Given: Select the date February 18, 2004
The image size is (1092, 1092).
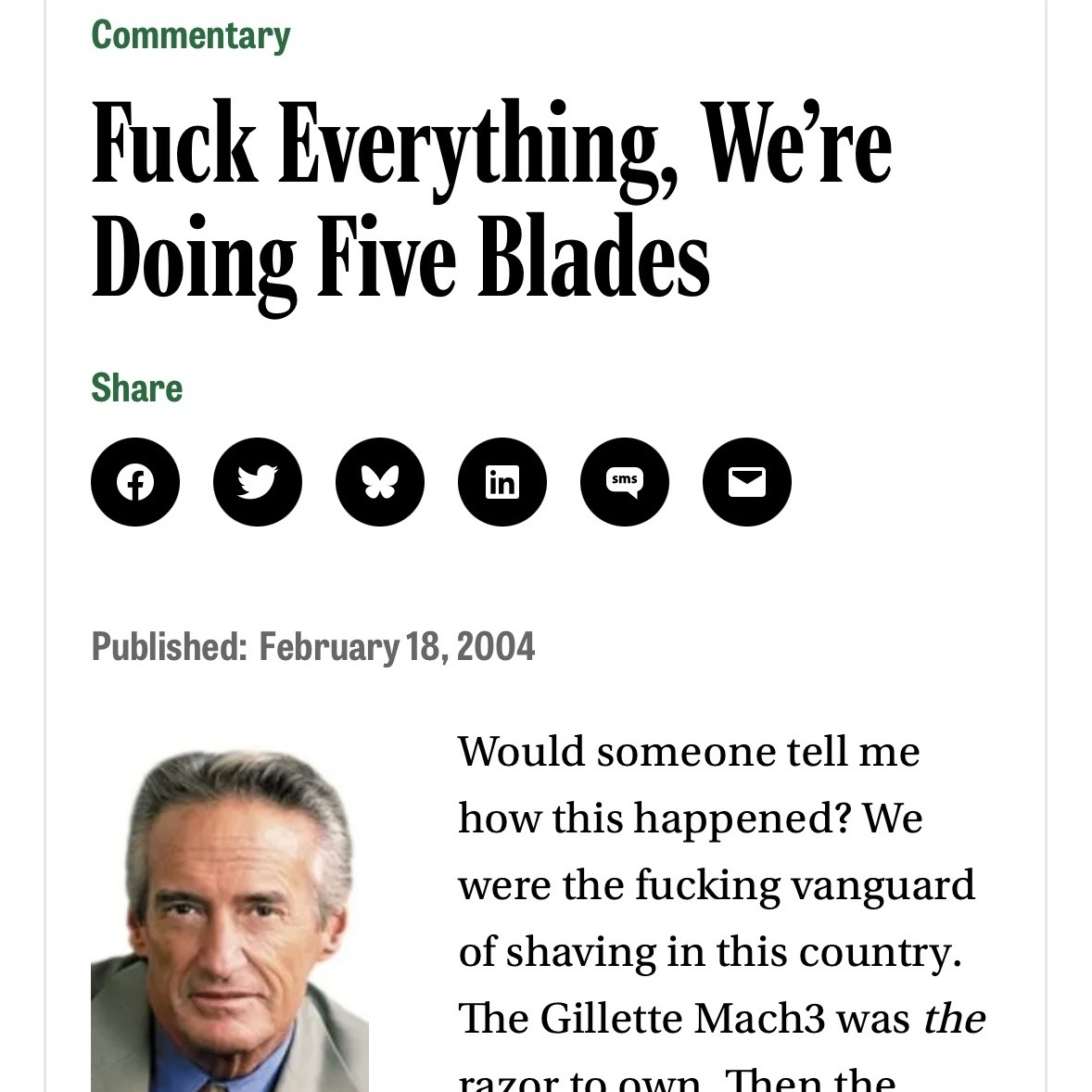Looking at the screenshot, I should click(x=397, y=646).
